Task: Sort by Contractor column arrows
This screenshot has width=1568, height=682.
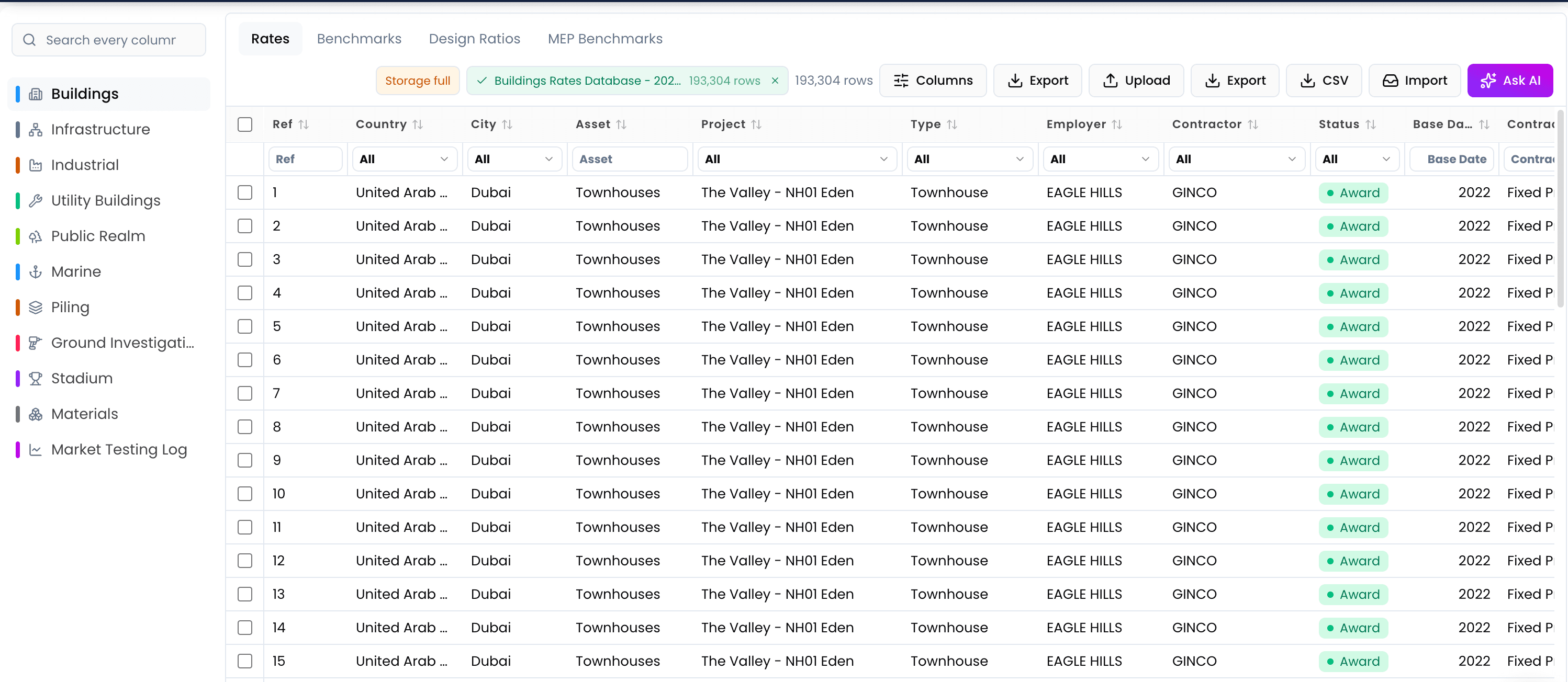Action: click(1253, 124)
